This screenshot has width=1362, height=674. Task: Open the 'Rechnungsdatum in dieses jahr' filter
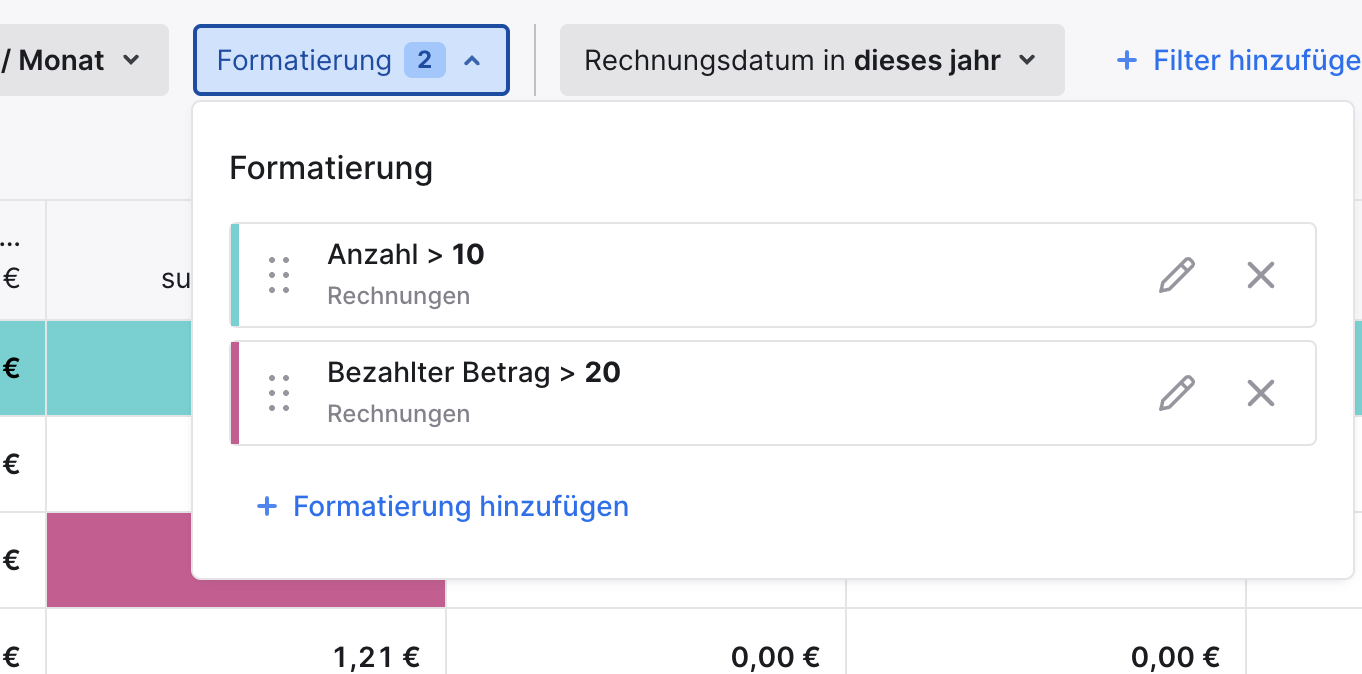[x=811, y=61]
